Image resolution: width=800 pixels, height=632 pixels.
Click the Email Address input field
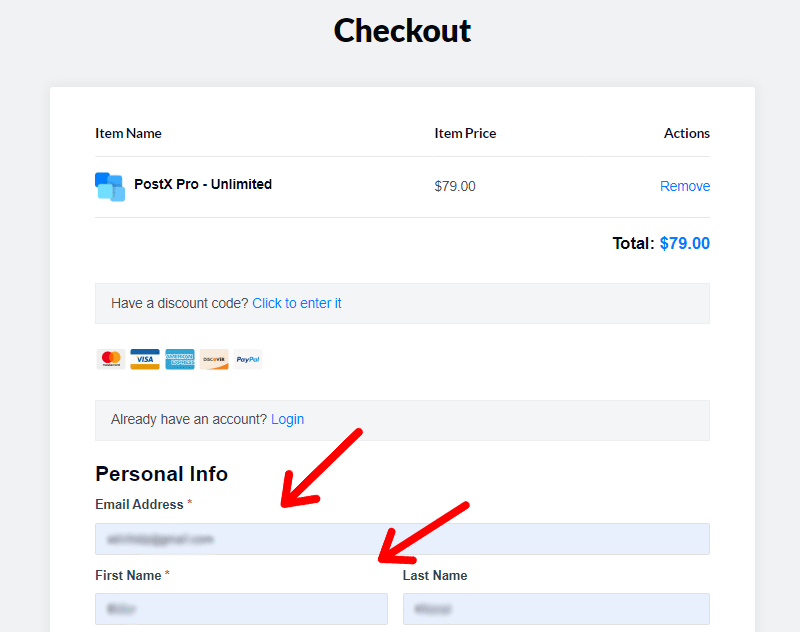coord(402,539)
